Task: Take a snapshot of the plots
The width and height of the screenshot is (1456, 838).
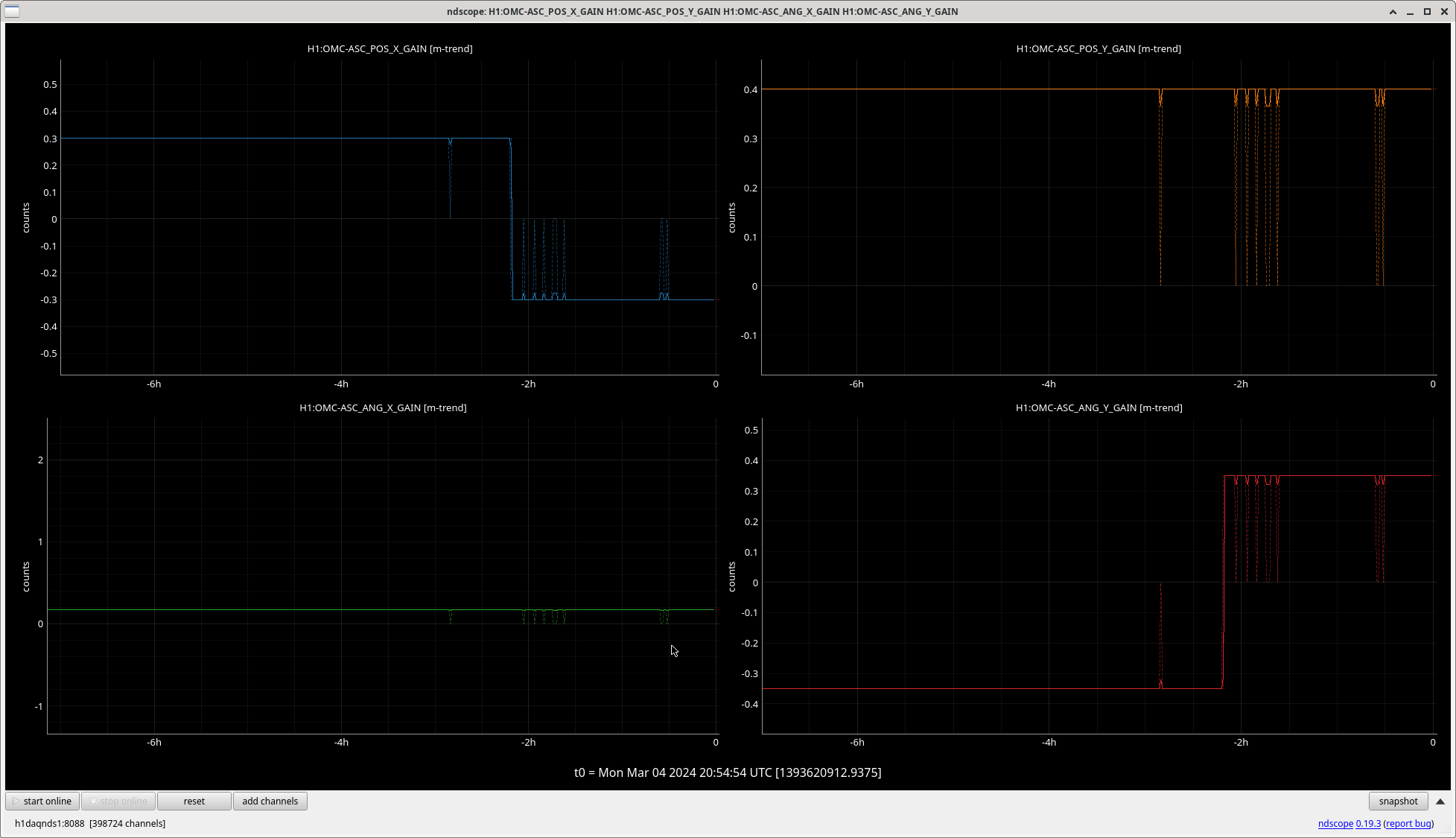Action: tap(1398, 801)
